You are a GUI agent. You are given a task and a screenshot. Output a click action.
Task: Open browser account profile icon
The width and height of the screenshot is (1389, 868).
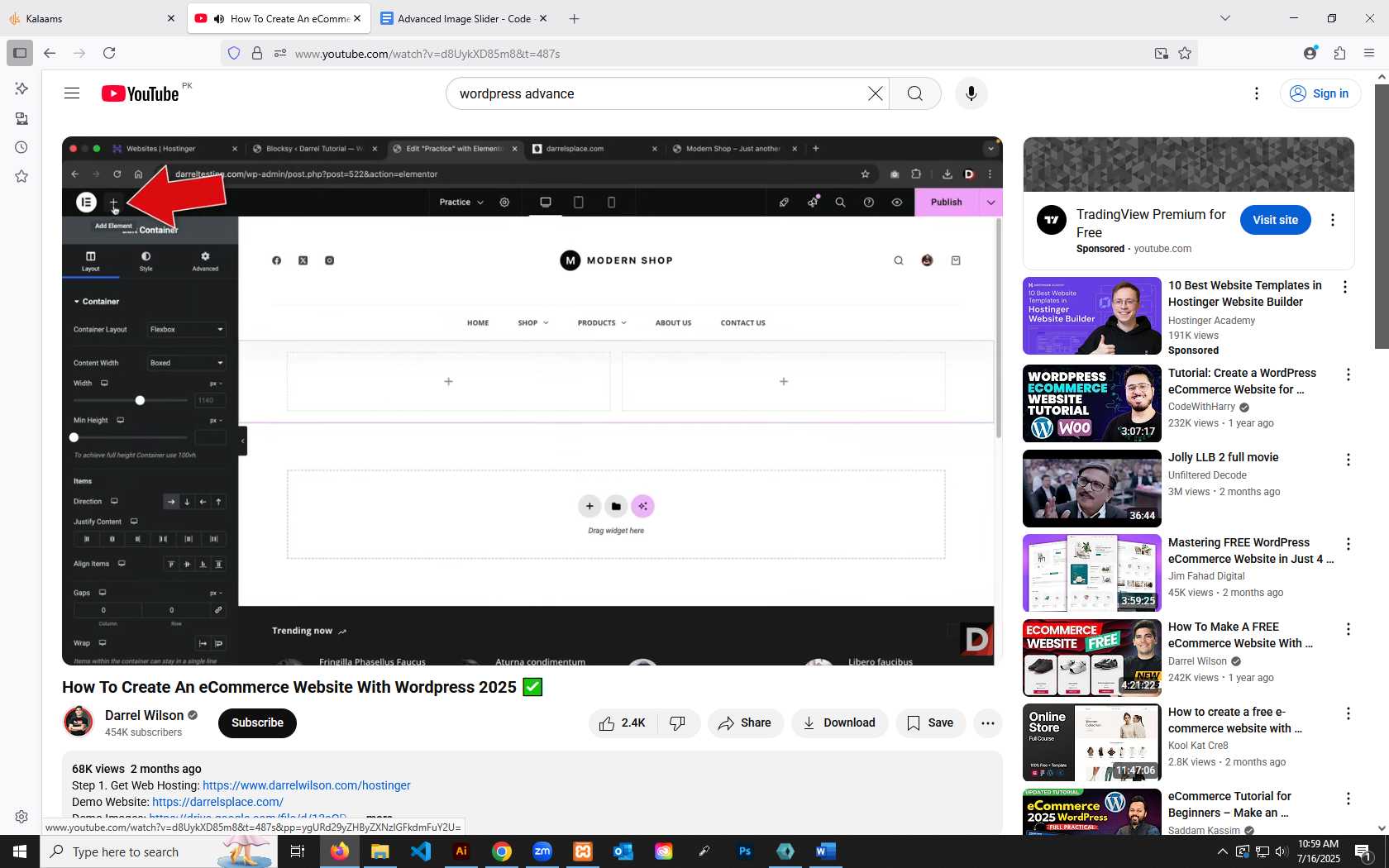click(x=1310, y=53)
